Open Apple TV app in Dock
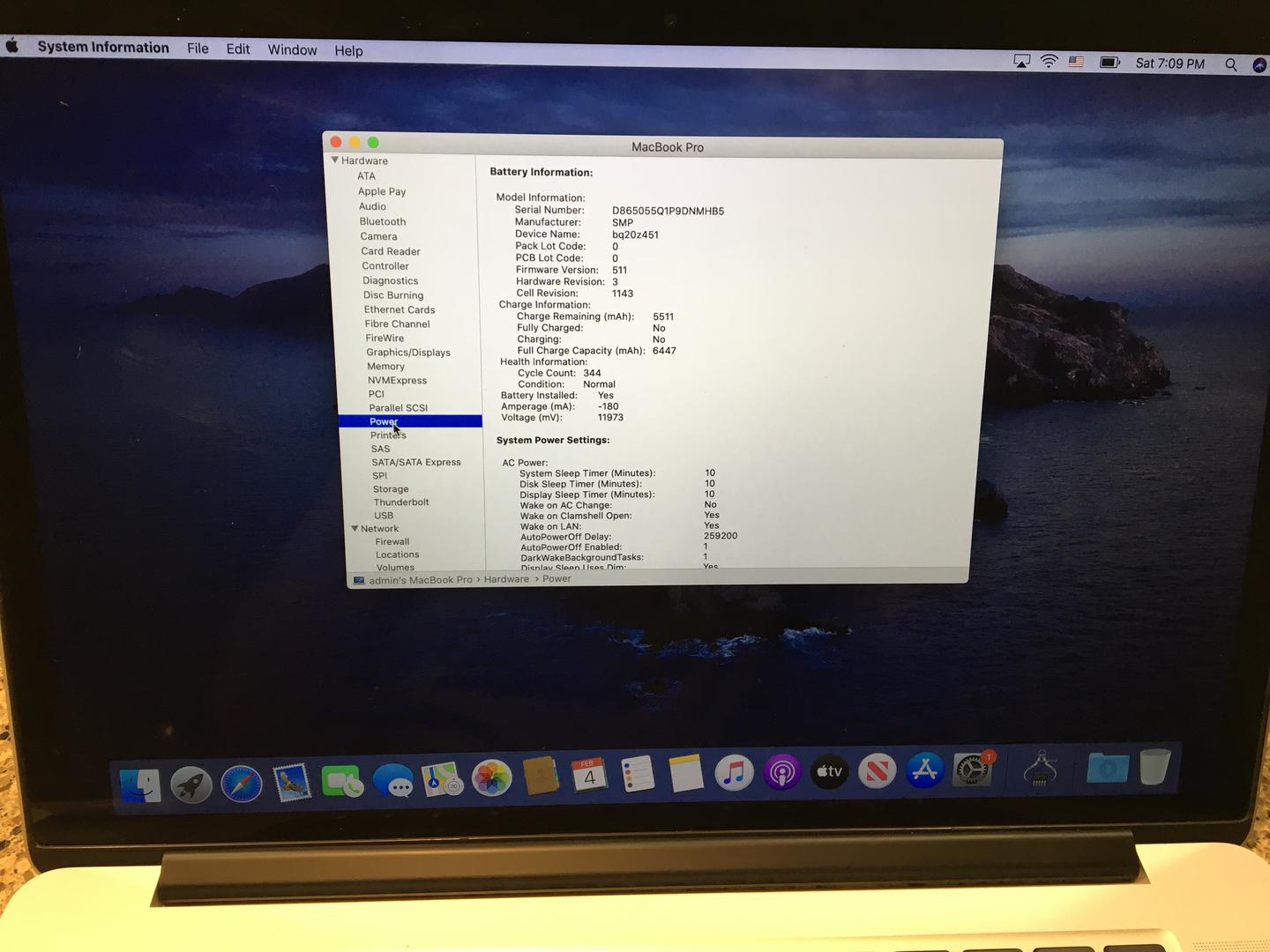The height and width of the screenshot is (952, 1270). pyautogui.click(x=829, y=771)
